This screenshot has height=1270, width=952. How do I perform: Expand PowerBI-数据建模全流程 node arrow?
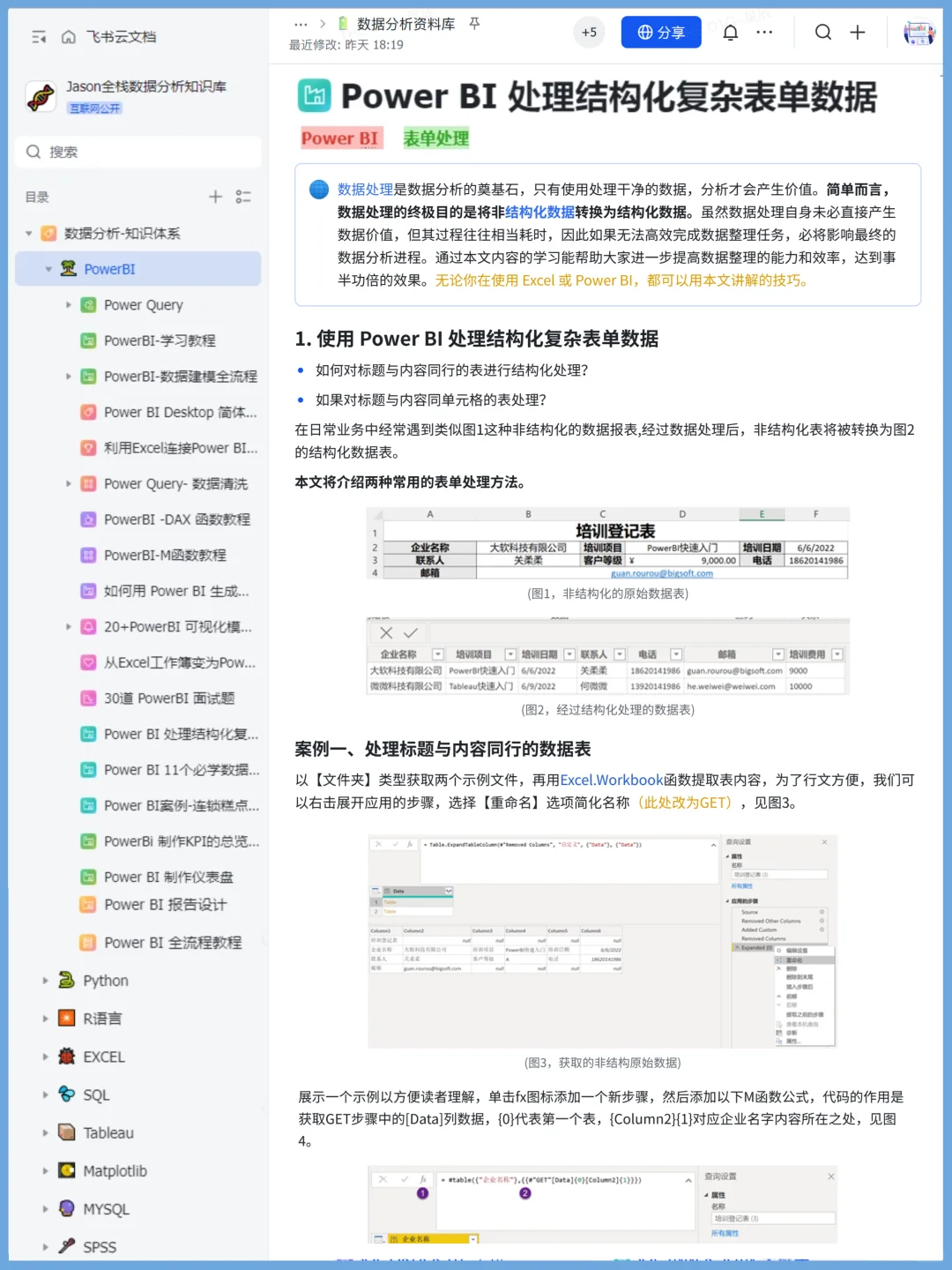69,377
